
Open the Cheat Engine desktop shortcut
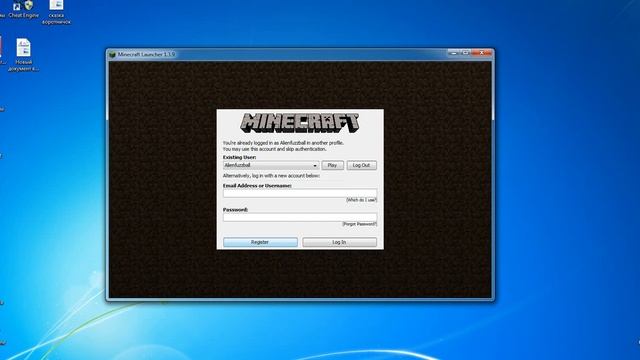pyautogui.click(x=23, y=9)
